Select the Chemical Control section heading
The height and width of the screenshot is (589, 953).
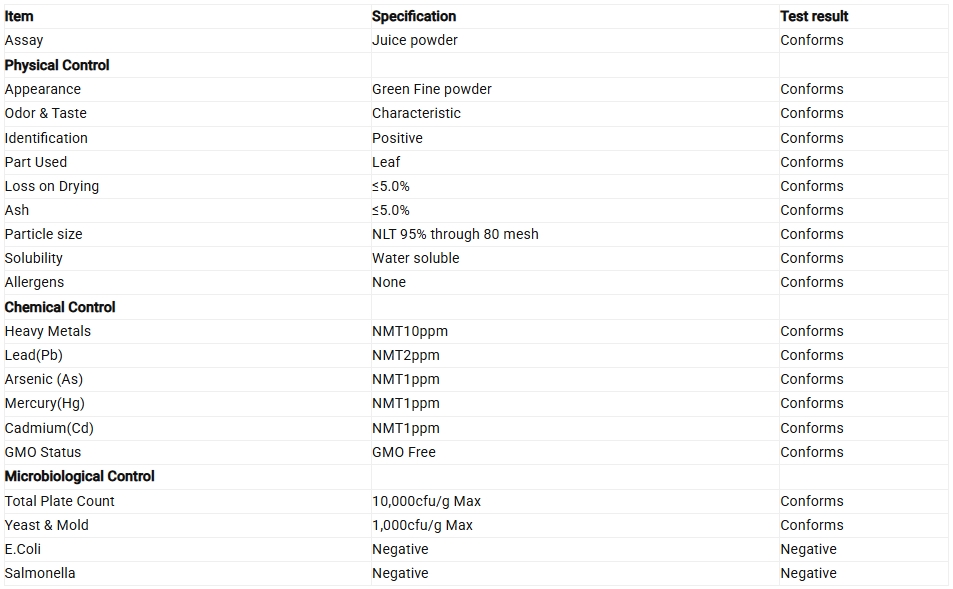click(60, 307)
